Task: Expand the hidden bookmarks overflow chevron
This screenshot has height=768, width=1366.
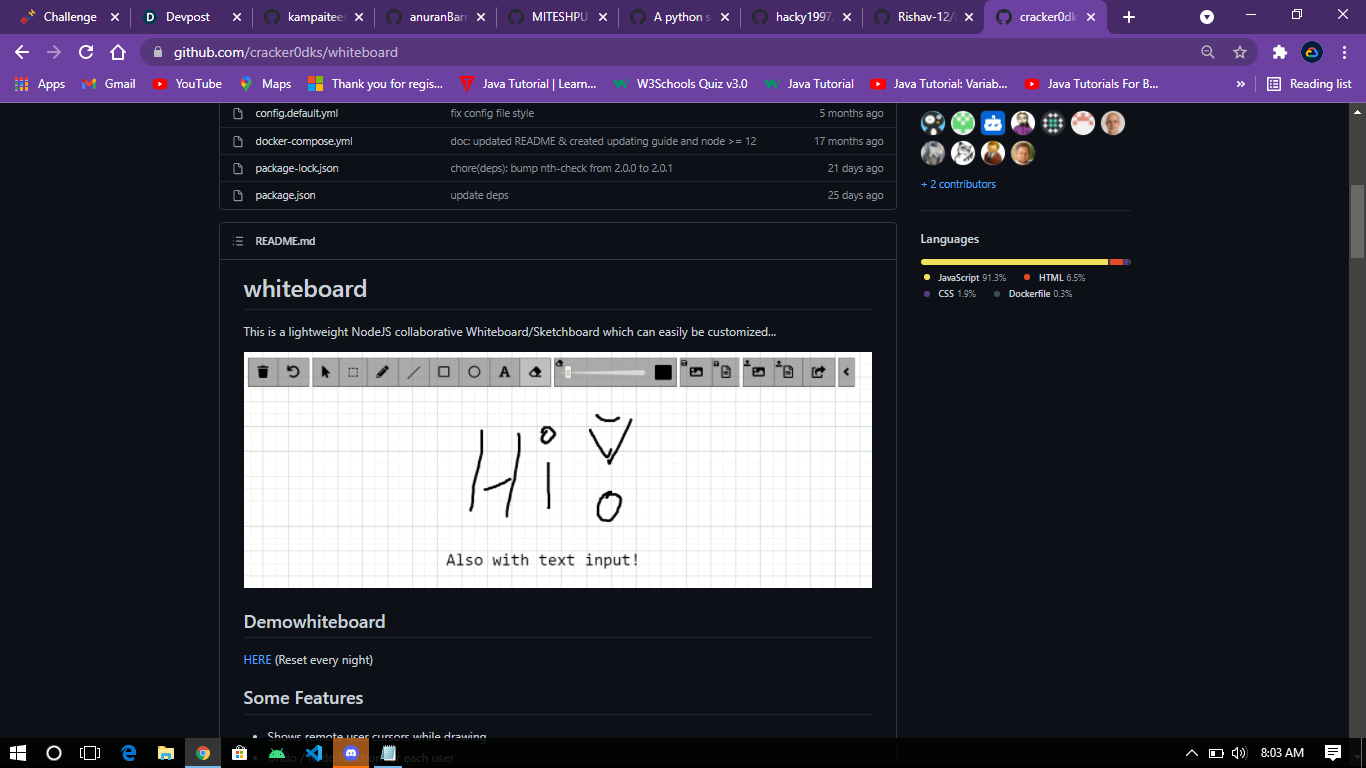Action: pos(1241,84)
